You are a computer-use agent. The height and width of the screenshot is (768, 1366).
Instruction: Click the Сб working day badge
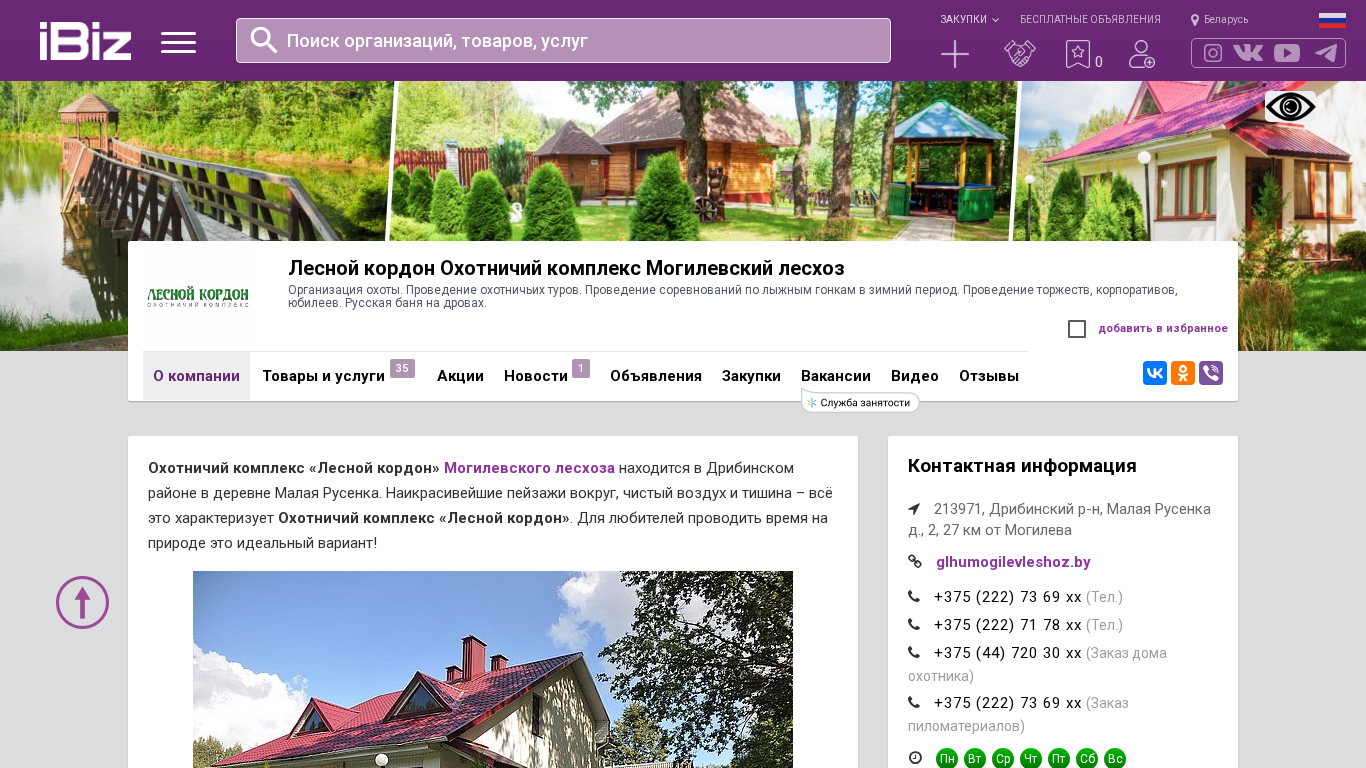pos(1087,759)
